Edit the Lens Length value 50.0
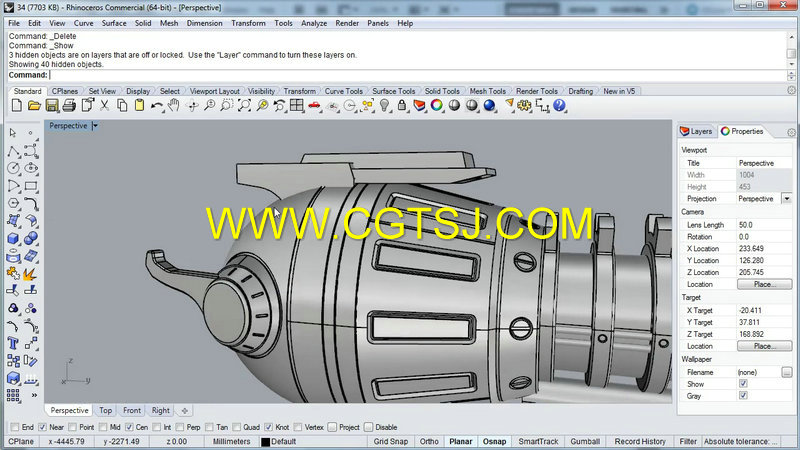The image size is (800, 450). pyautogui.click(x=764, y=224)
